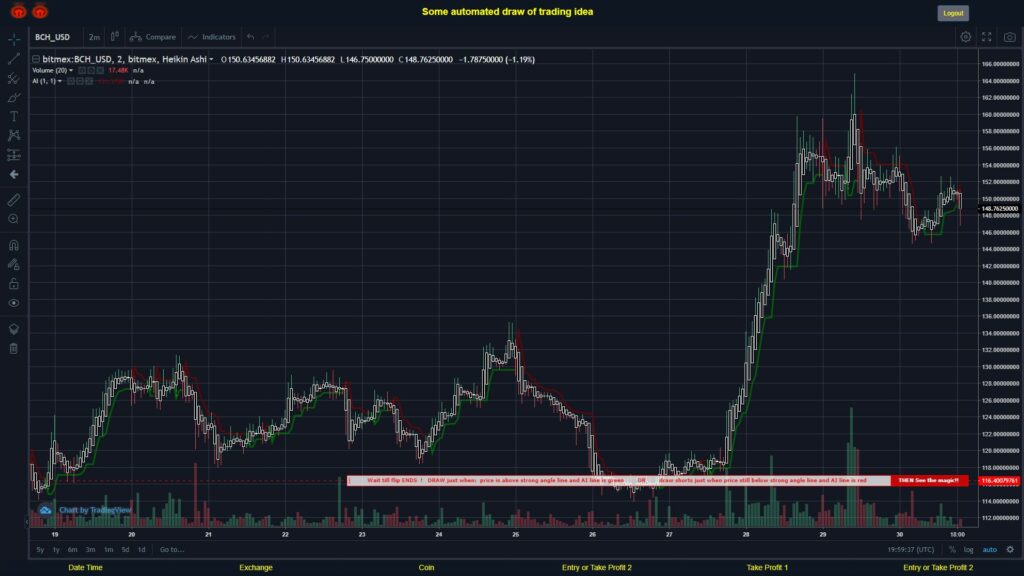Select the 6m time range
Viewport: 1024px width, 576px height.
click(x=72, y=550)
